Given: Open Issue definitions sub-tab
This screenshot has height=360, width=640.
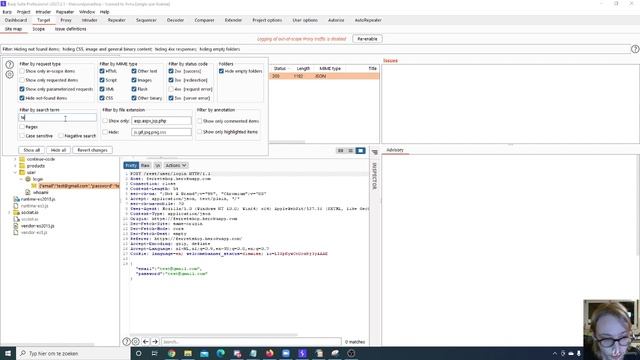Looking at the screenshot, I should pos(70,29).
